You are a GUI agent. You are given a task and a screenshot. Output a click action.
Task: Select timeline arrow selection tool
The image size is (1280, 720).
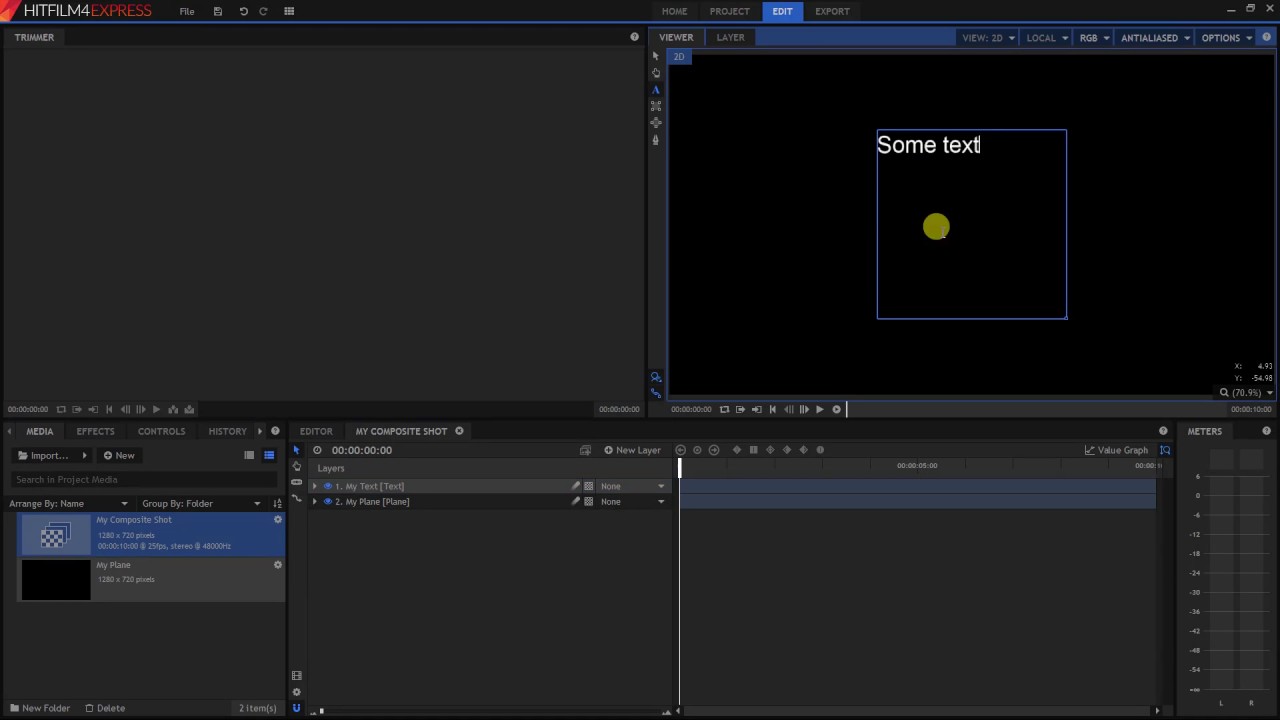point(296,450)
